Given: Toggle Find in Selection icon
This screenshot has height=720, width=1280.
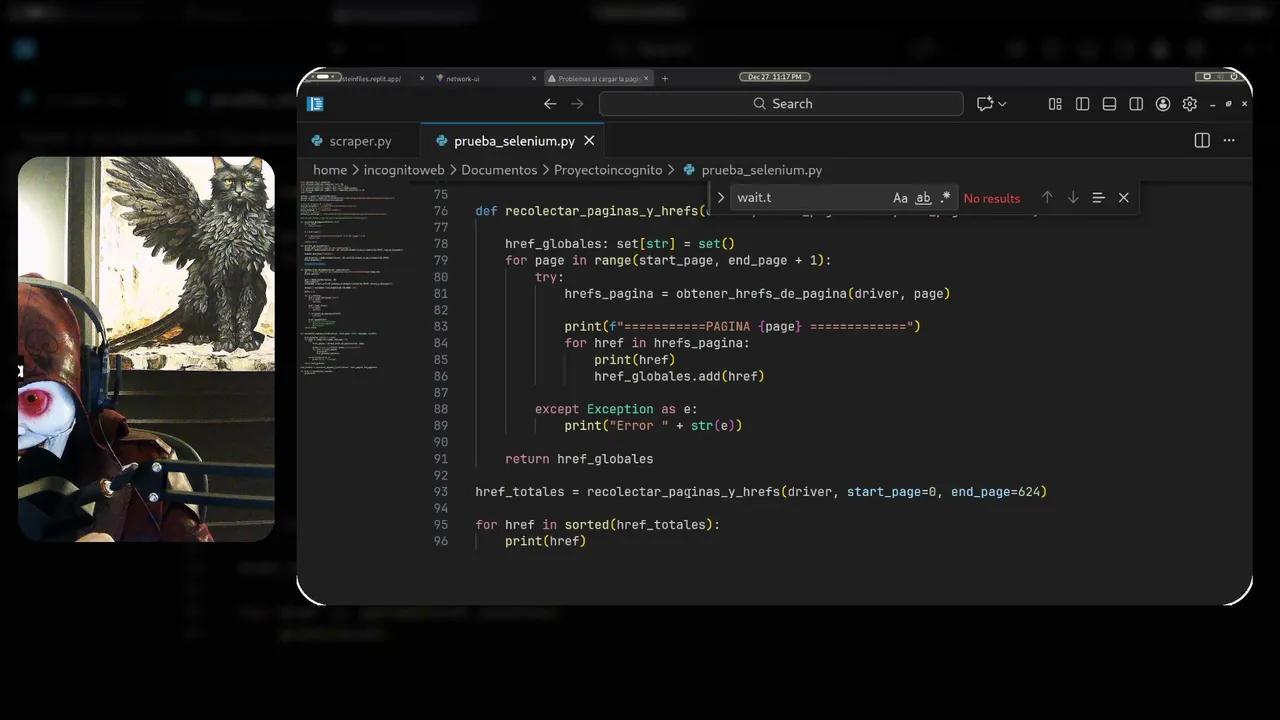Looking at the screenshot, I should tap(1098, 198).
